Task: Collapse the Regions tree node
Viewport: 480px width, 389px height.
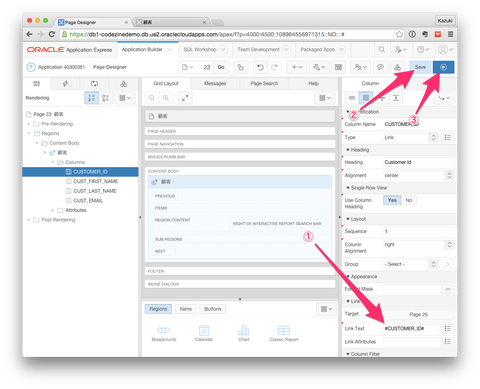Action: 28,133
